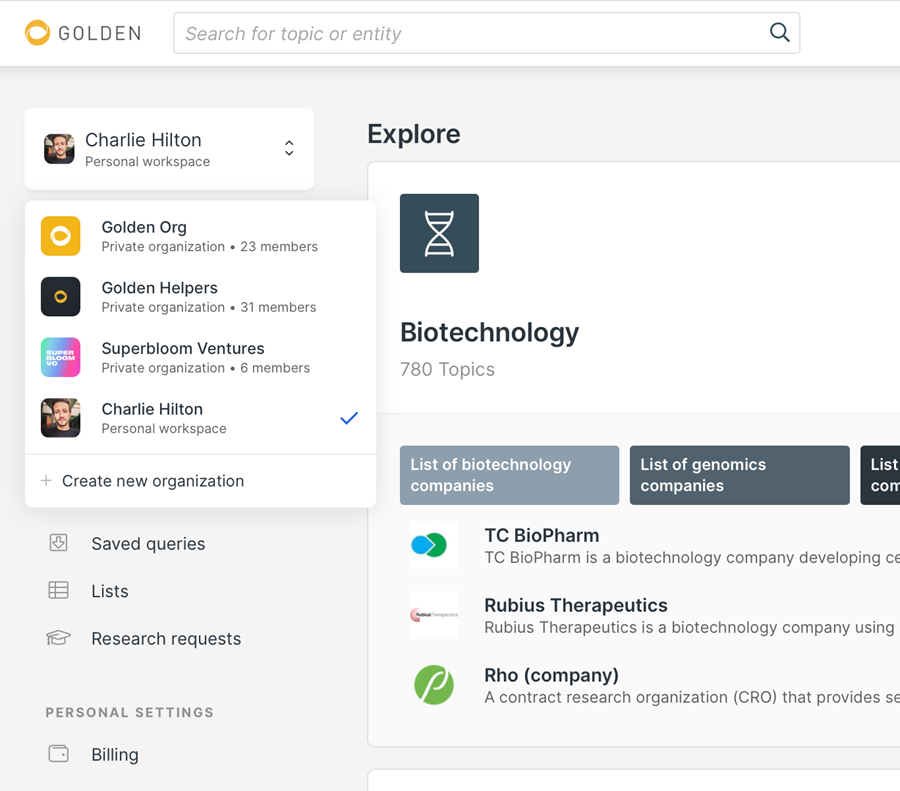Viewport: 900px width, 791px height.
Task: Click the 780 Topics count
Action: 447,369
